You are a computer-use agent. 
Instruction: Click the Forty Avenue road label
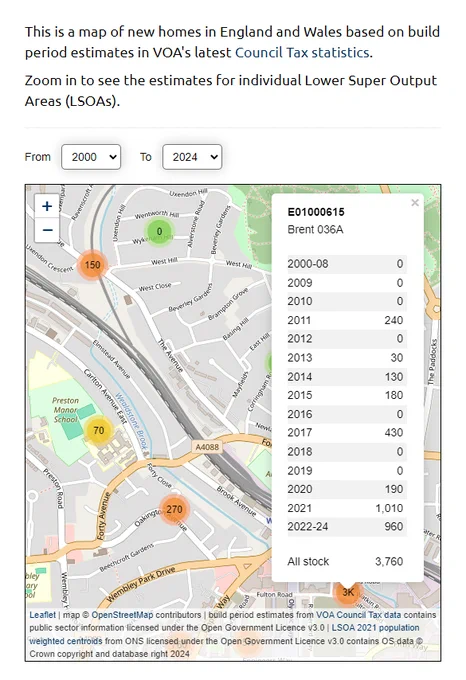tap(102, 516)
